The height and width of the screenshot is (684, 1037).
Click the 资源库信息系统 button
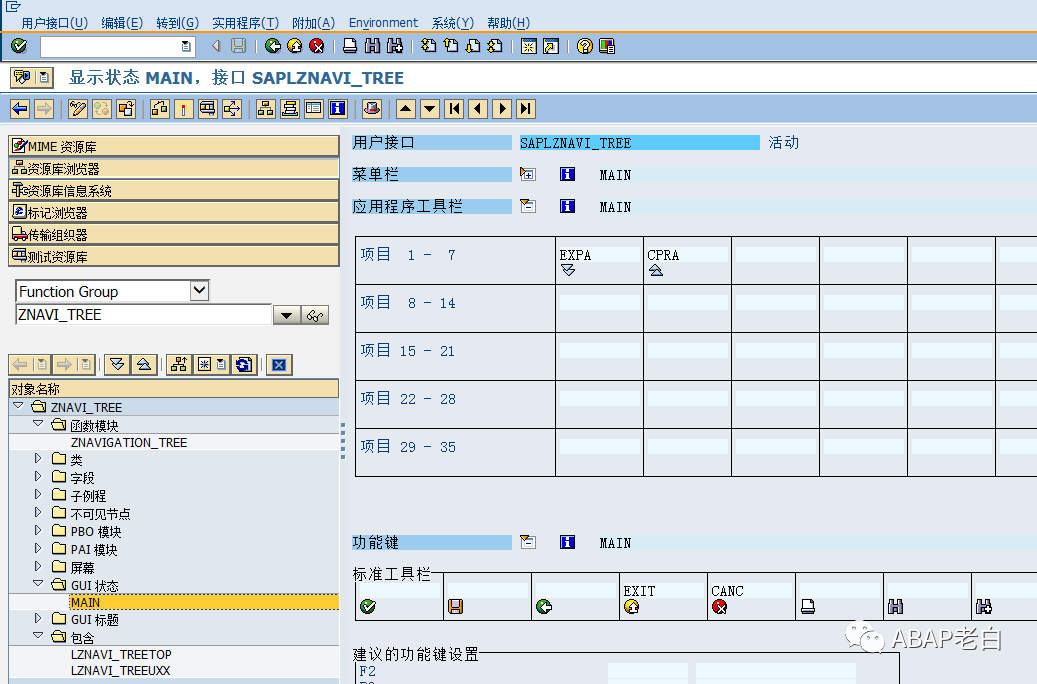(174, 191)
